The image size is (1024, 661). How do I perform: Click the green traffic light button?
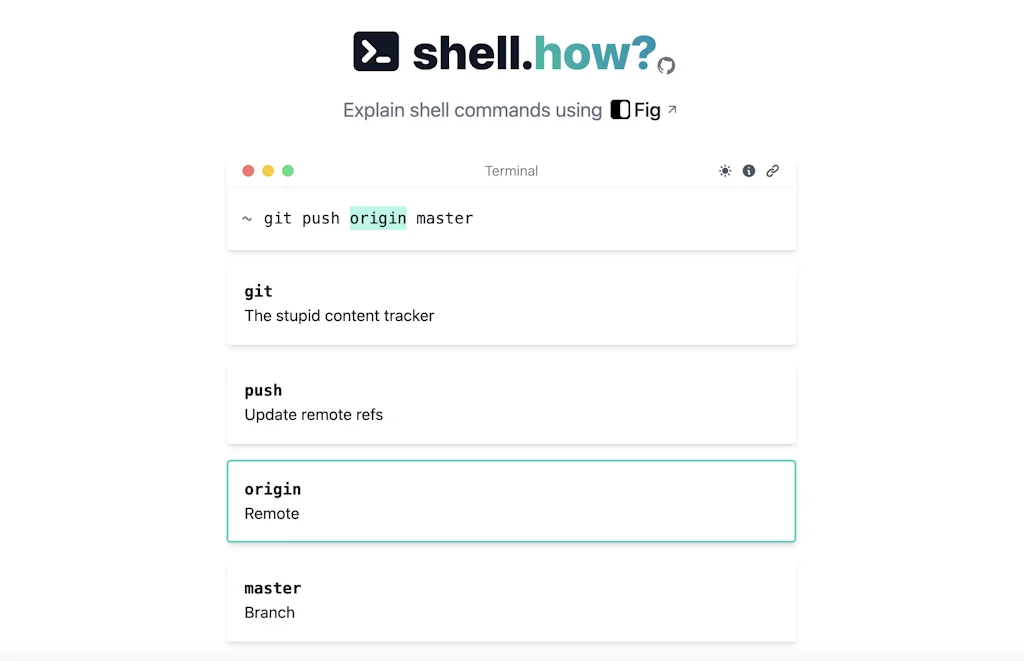288,171
